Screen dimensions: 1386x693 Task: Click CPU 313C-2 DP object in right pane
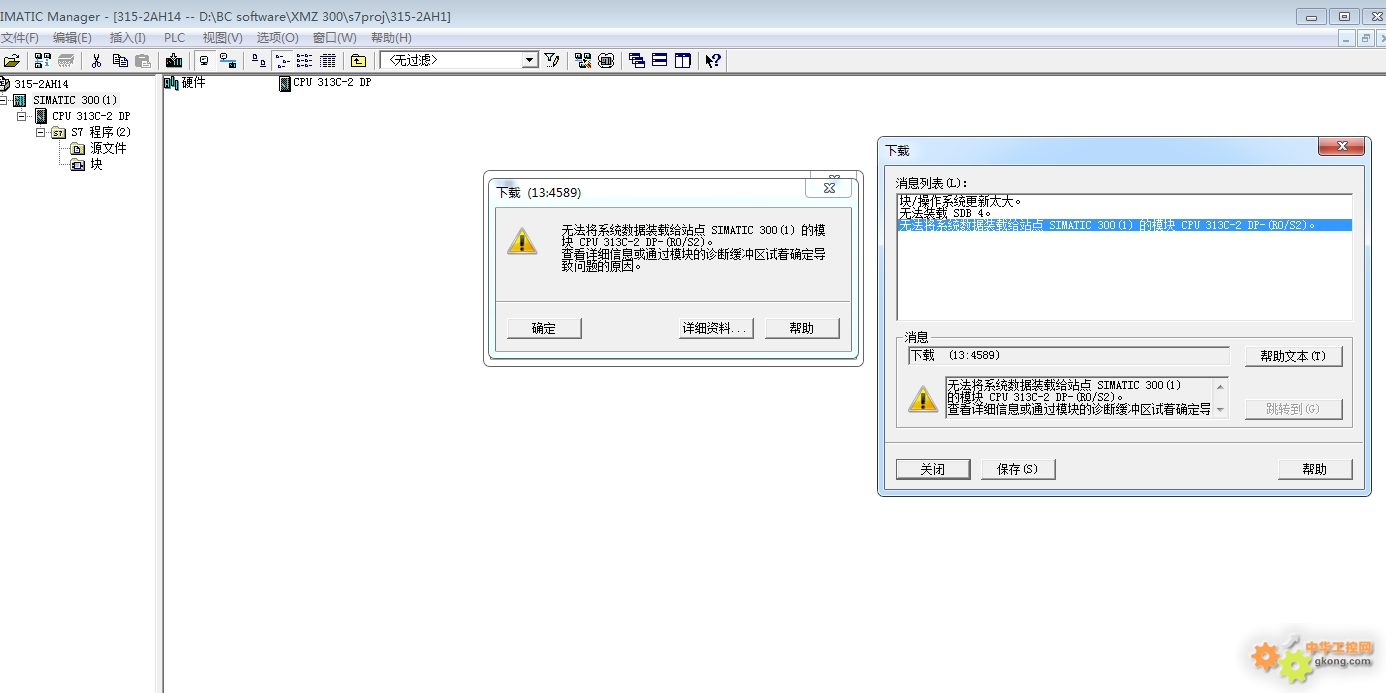(x=326, y=83)
